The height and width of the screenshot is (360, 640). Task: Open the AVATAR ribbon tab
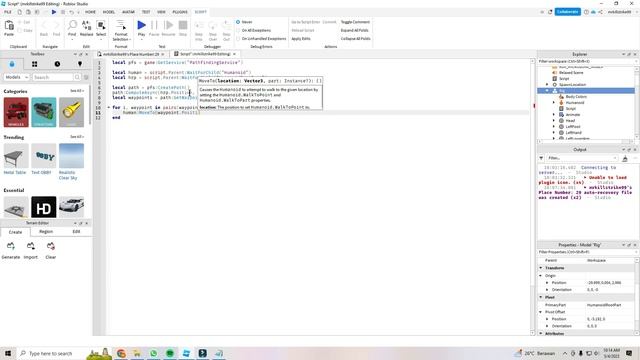[x=128, y=12]
